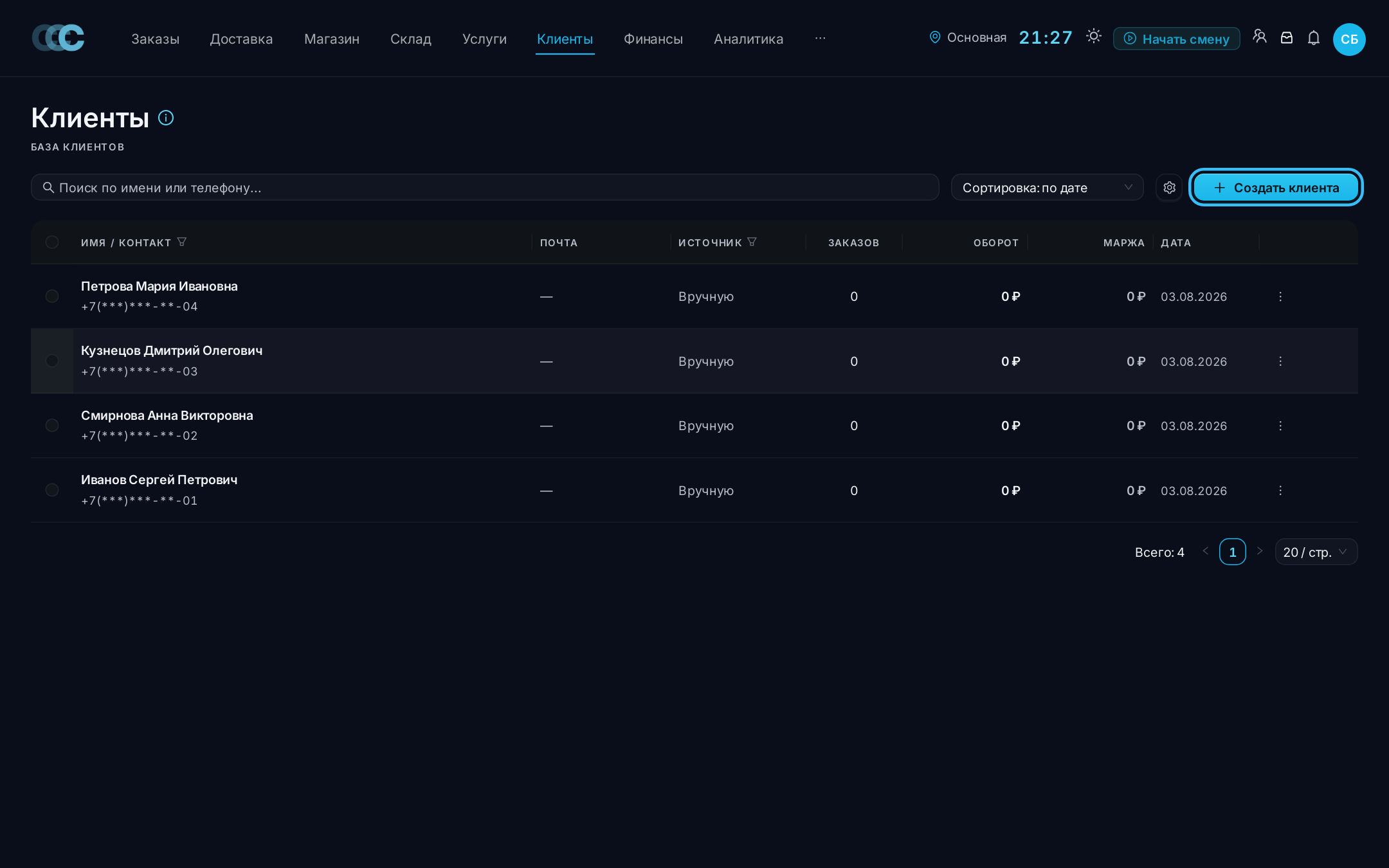The width and height of the screenshot is (1389, 868).
Task: Go to page 1 in pagination
Action: 1232,552
